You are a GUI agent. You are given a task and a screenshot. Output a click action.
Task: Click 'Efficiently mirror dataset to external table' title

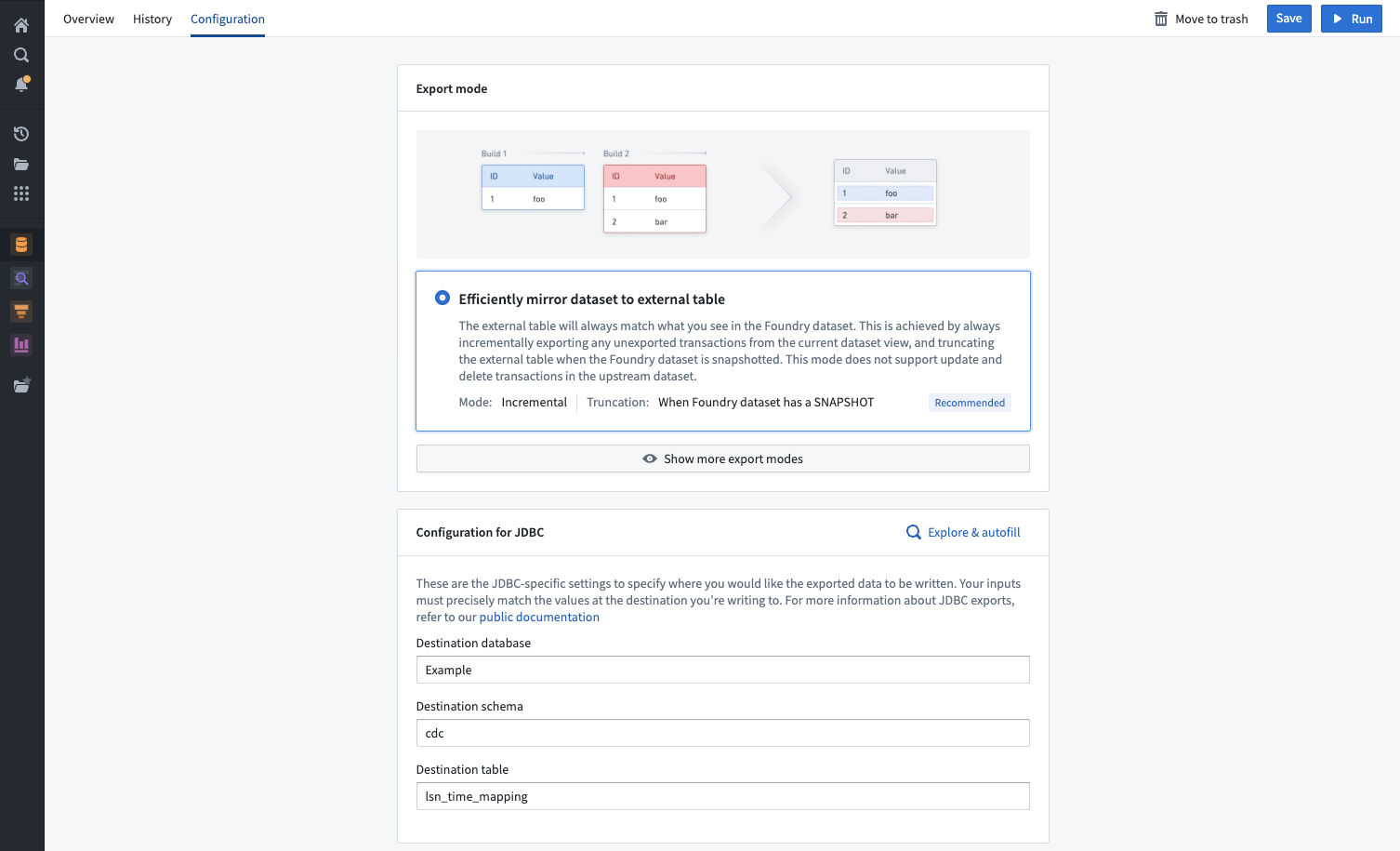click(x=591, y=299)
